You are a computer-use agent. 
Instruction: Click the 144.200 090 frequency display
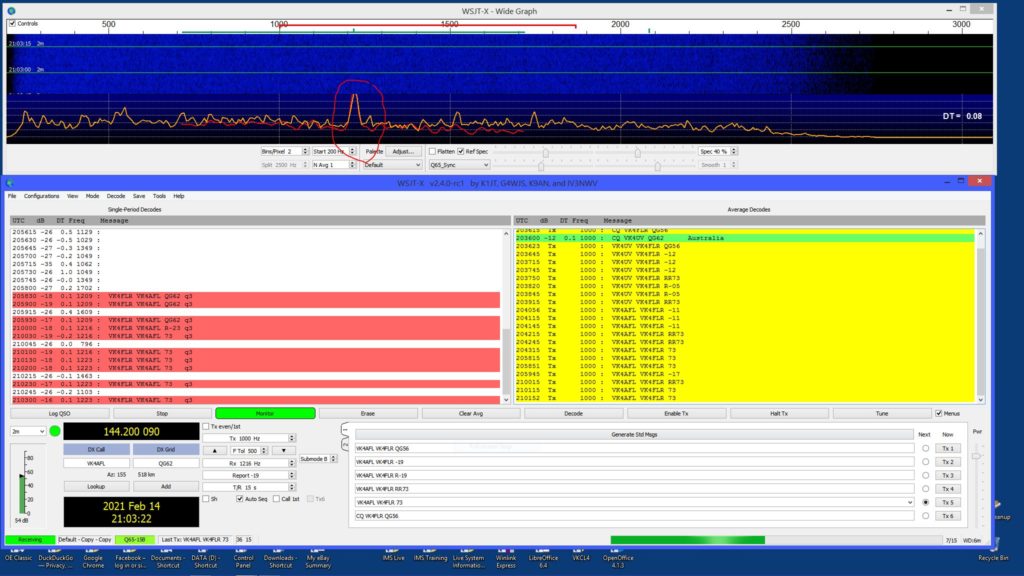pos(131,432)
